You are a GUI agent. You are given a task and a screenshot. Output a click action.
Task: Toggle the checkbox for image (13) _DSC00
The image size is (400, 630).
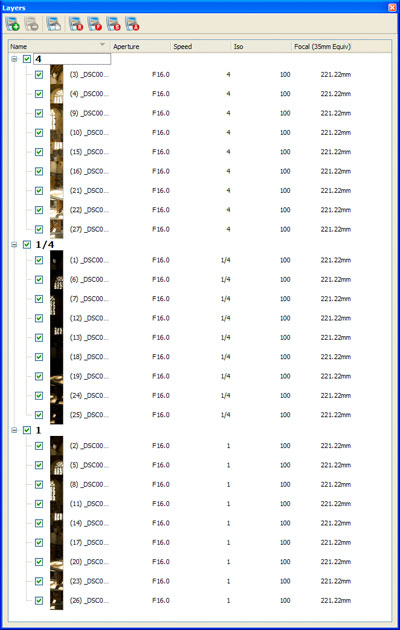point(39,338)
